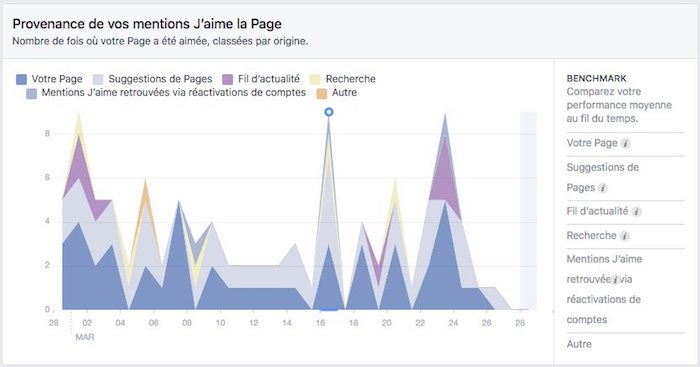
Task: Click the MAR month label
Action: (85, 337)
